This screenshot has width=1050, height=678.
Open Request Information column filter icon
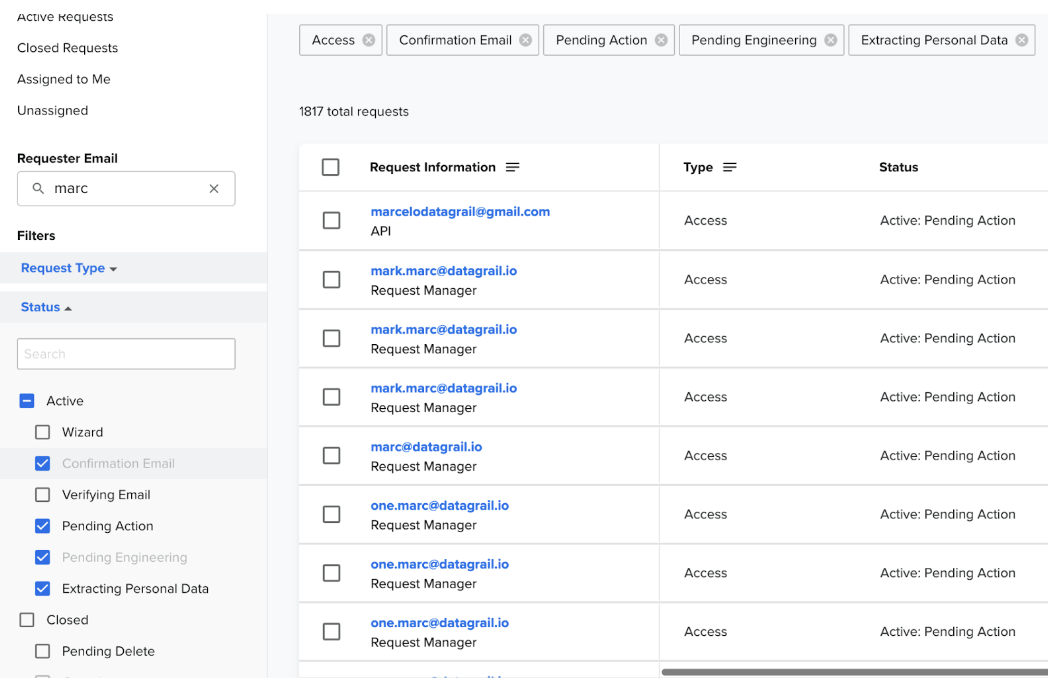pos(512,167)
